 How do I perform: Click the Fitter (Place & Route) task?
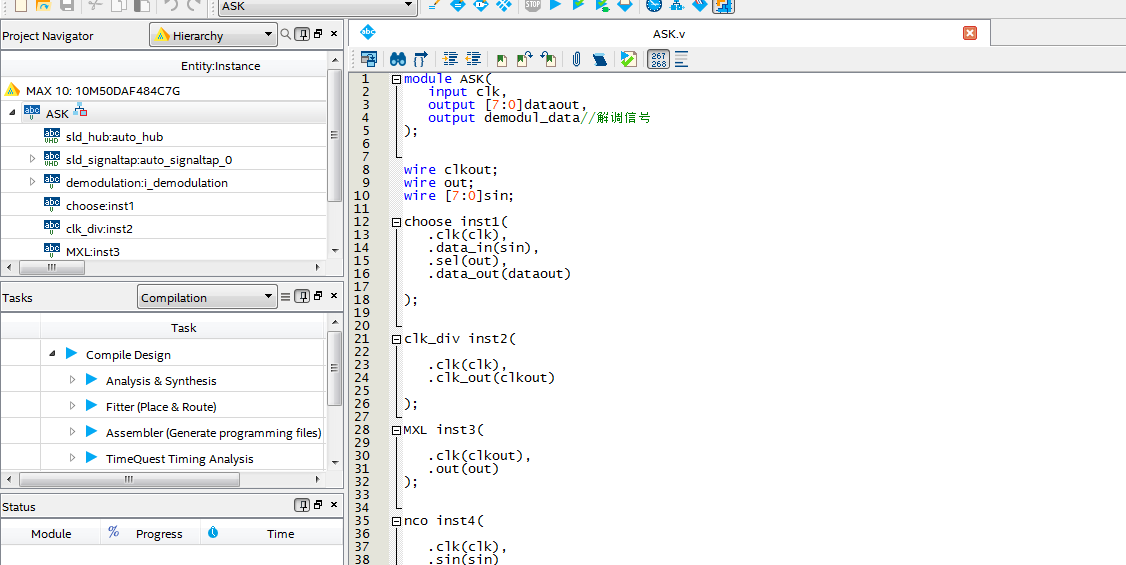[x=161, y=406]
